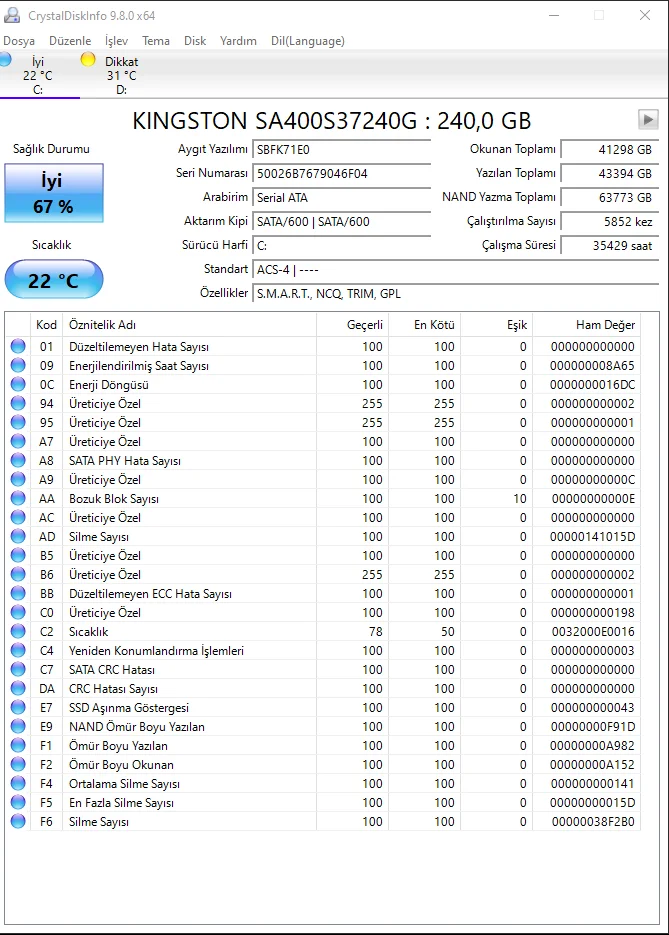Close the CrystalDiskInfo window
Image resolution: width=669 pixels, height=935 pixels.
click(645, 16)
